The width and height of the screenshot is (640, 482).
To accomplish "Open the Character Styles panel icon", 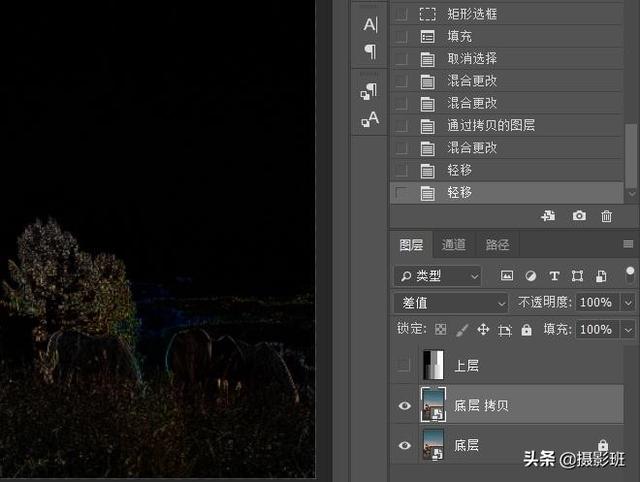I will (370, 120).
